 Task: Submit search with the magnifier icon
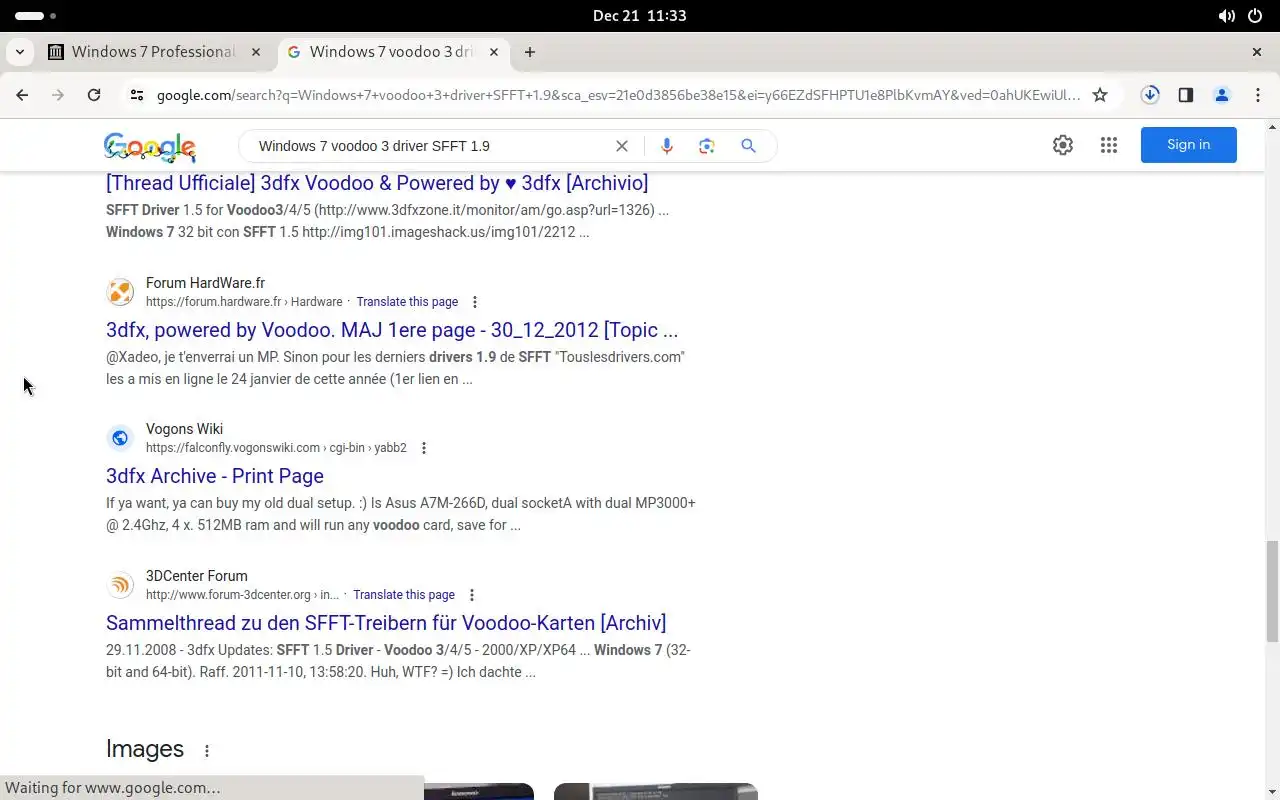[x=748, y=146]
